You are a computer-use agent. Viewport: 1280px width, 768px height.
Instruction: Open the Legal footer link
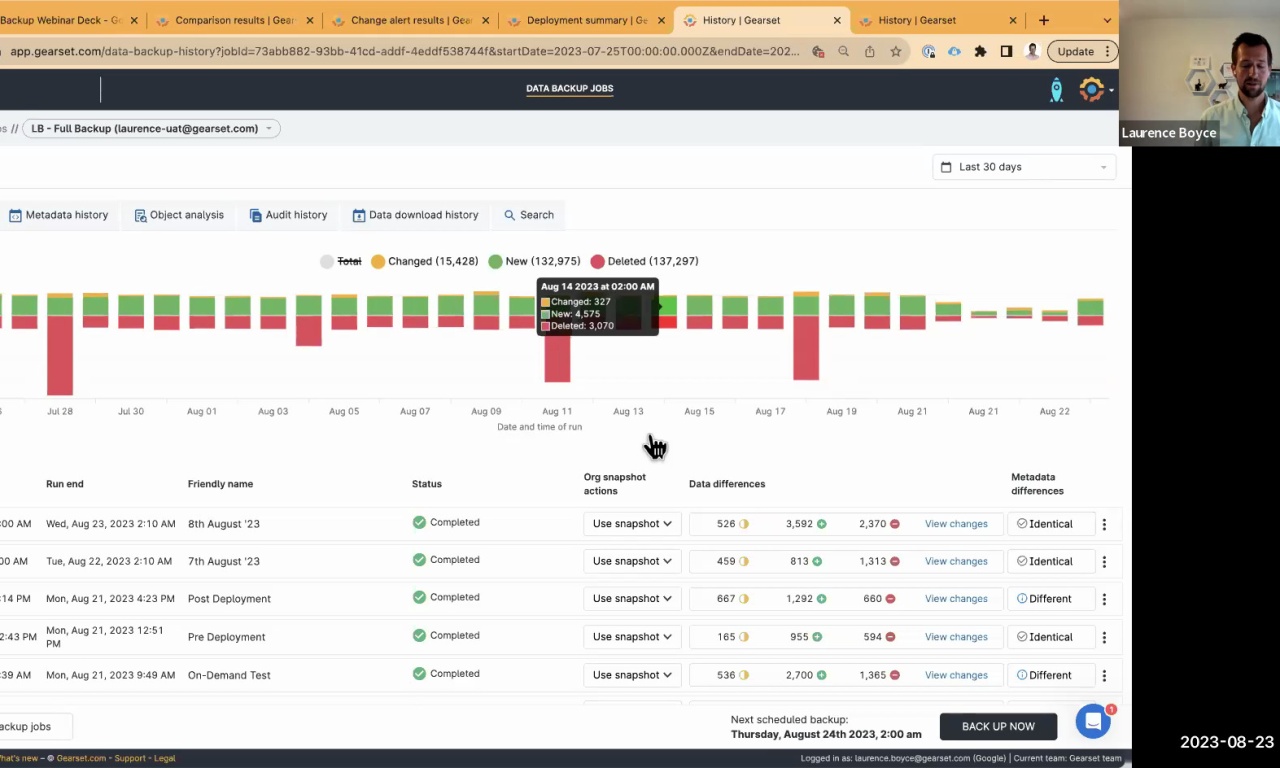click(x=165, y=758)
